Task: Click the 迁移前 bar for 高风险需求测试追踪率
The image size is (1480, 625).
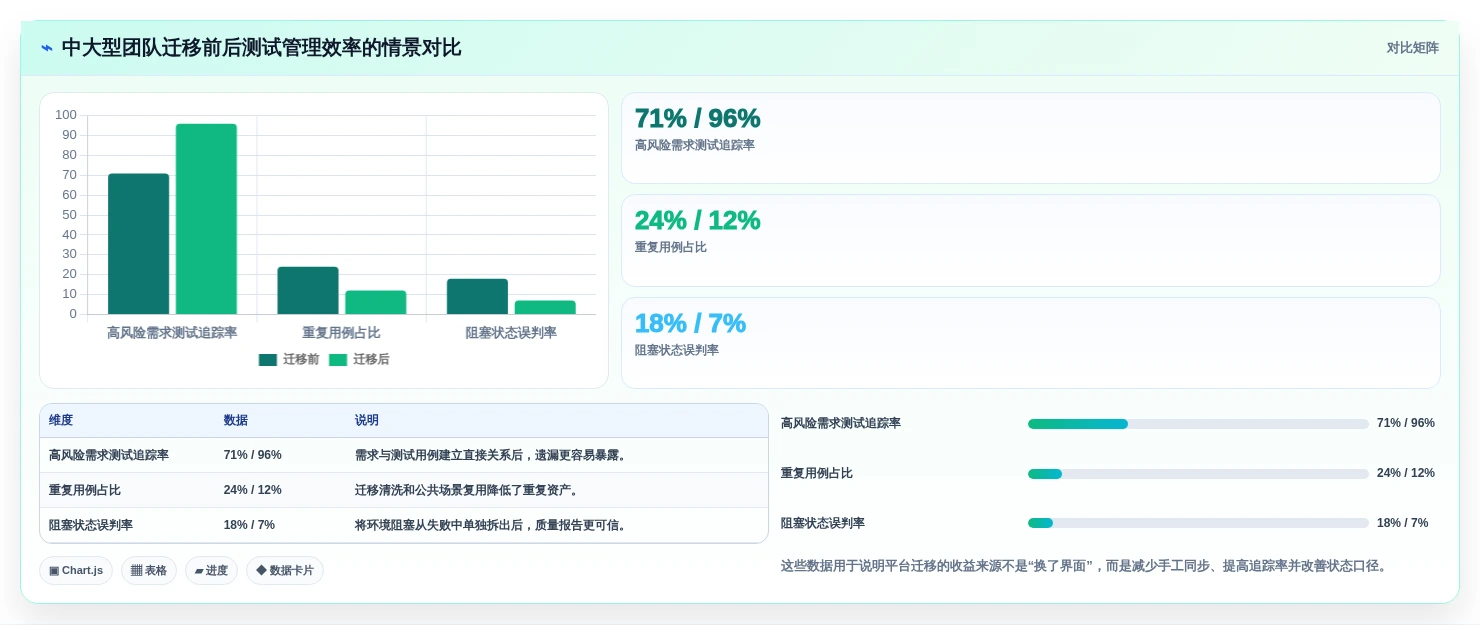Action: [138, 244]
